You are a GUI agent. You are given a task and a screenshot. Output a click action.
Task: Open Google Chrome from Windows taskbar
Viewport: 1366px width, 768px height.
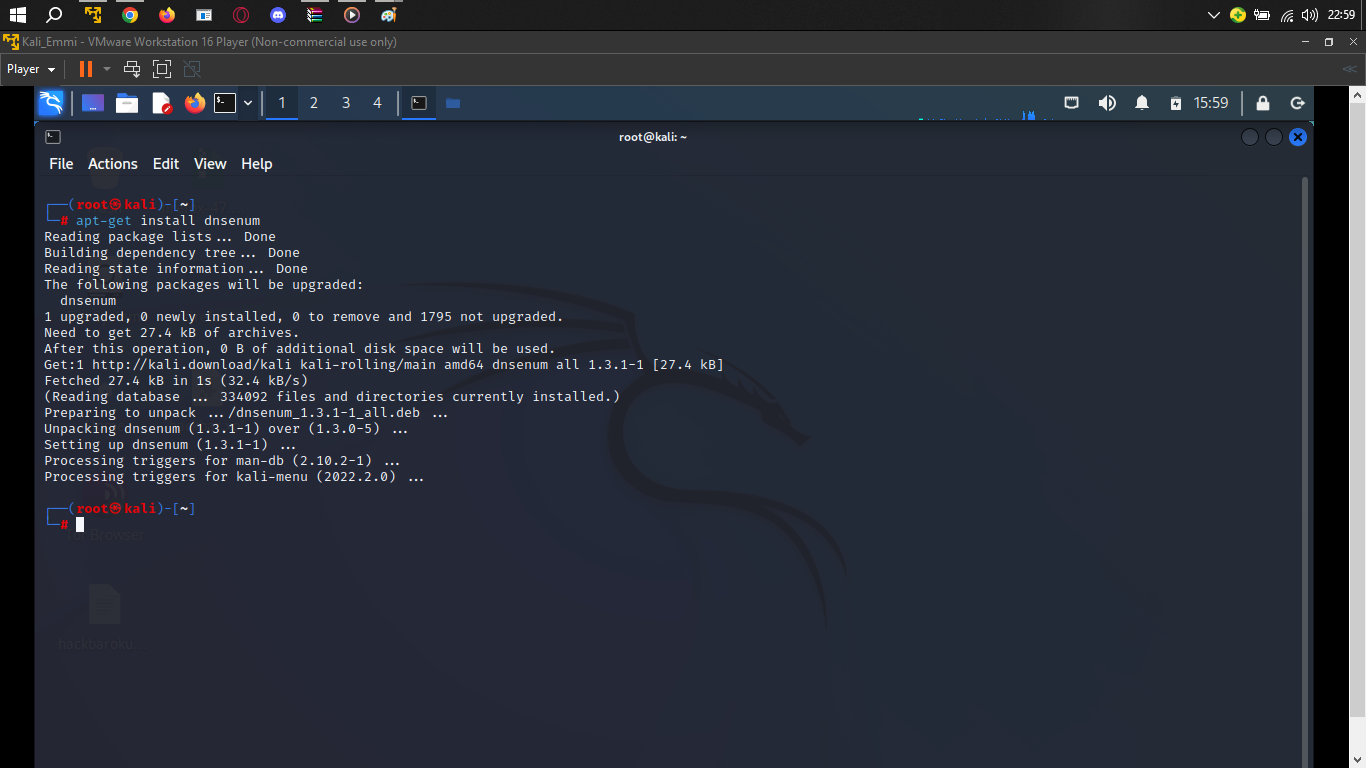[130, 15]
